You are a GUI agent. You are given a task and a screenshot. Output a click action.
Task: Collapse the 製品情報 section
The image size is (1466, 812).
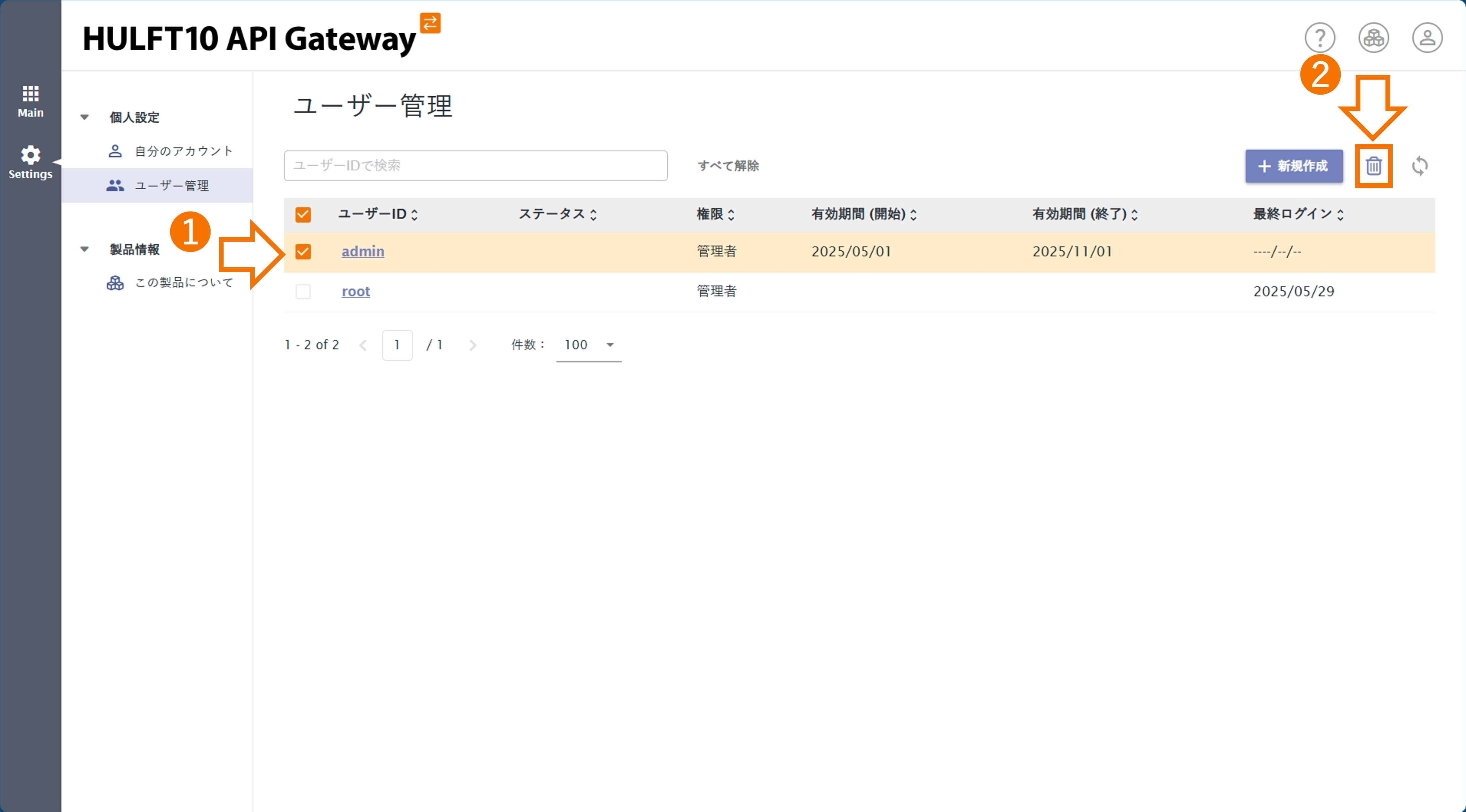[85, 249]
